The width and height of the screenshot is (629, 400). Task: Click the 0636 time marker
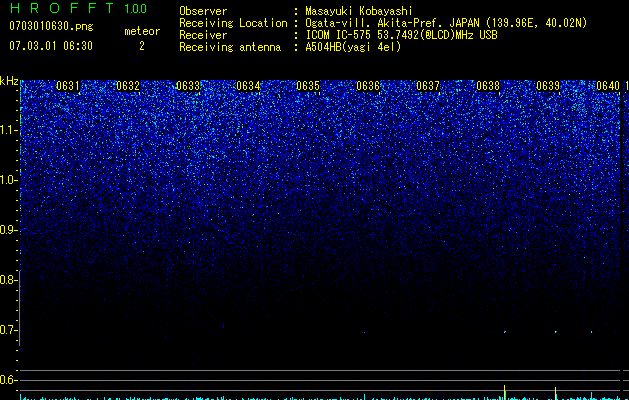coord(368,86)
